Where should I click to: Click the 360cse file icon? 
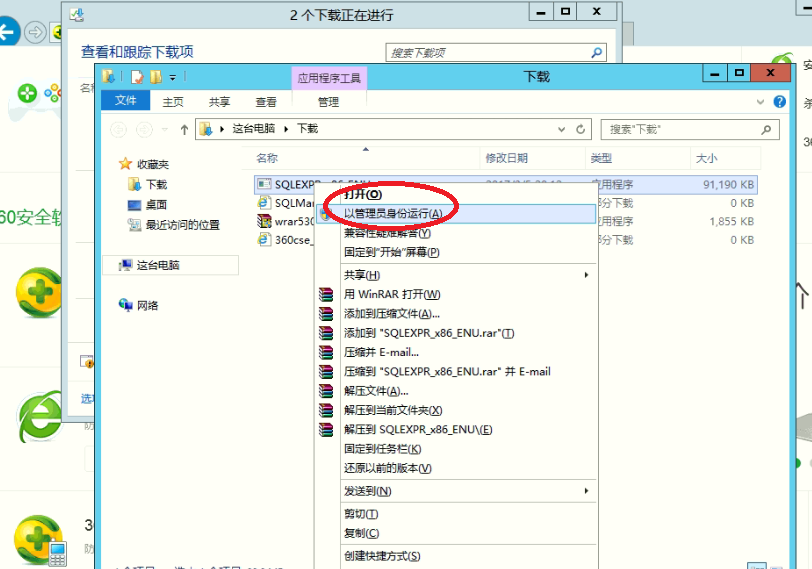[x=264, y=240]
